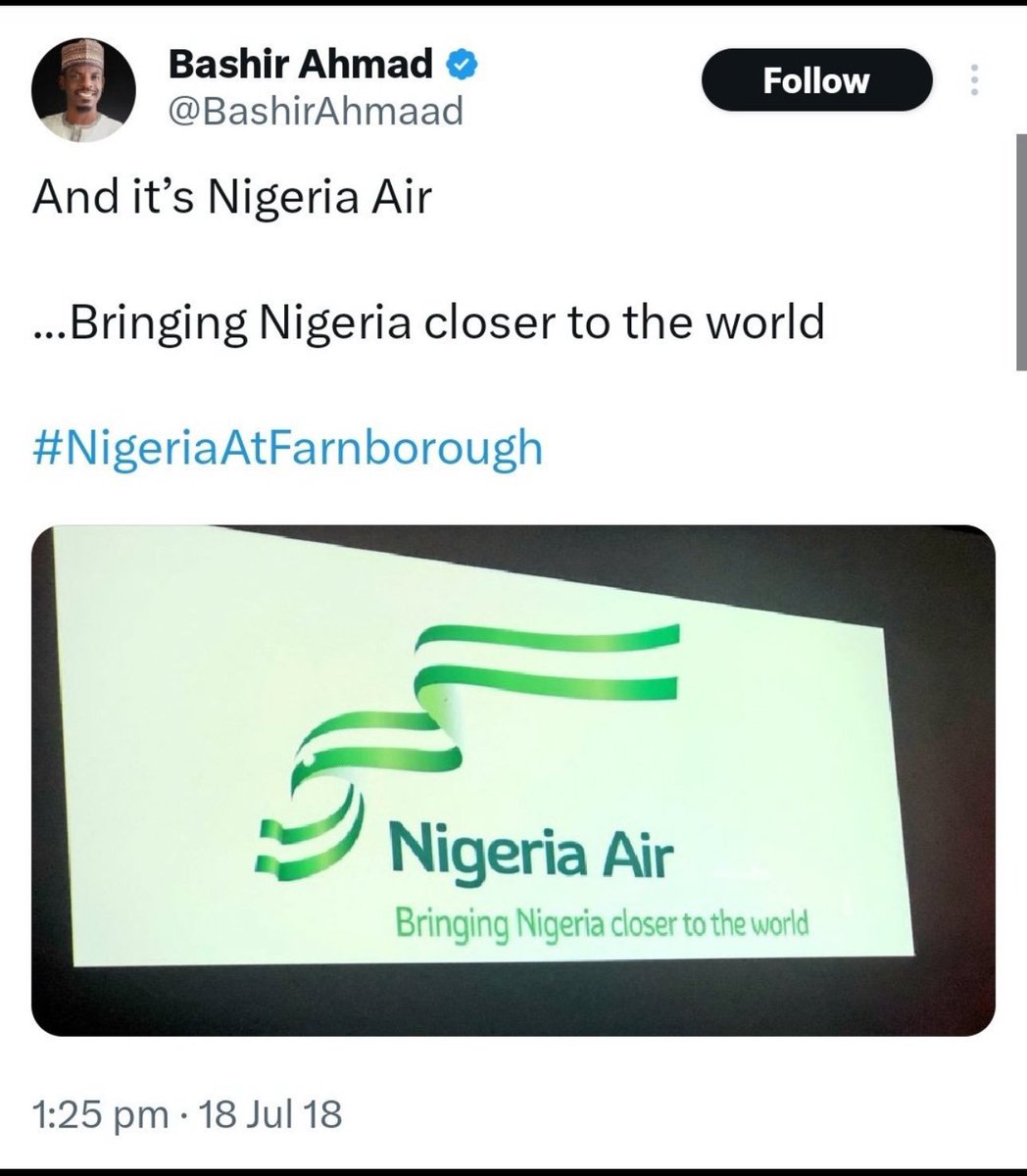
Task: Open Bashir Ahmad's profile picture
Action: (x=75, y=88)
